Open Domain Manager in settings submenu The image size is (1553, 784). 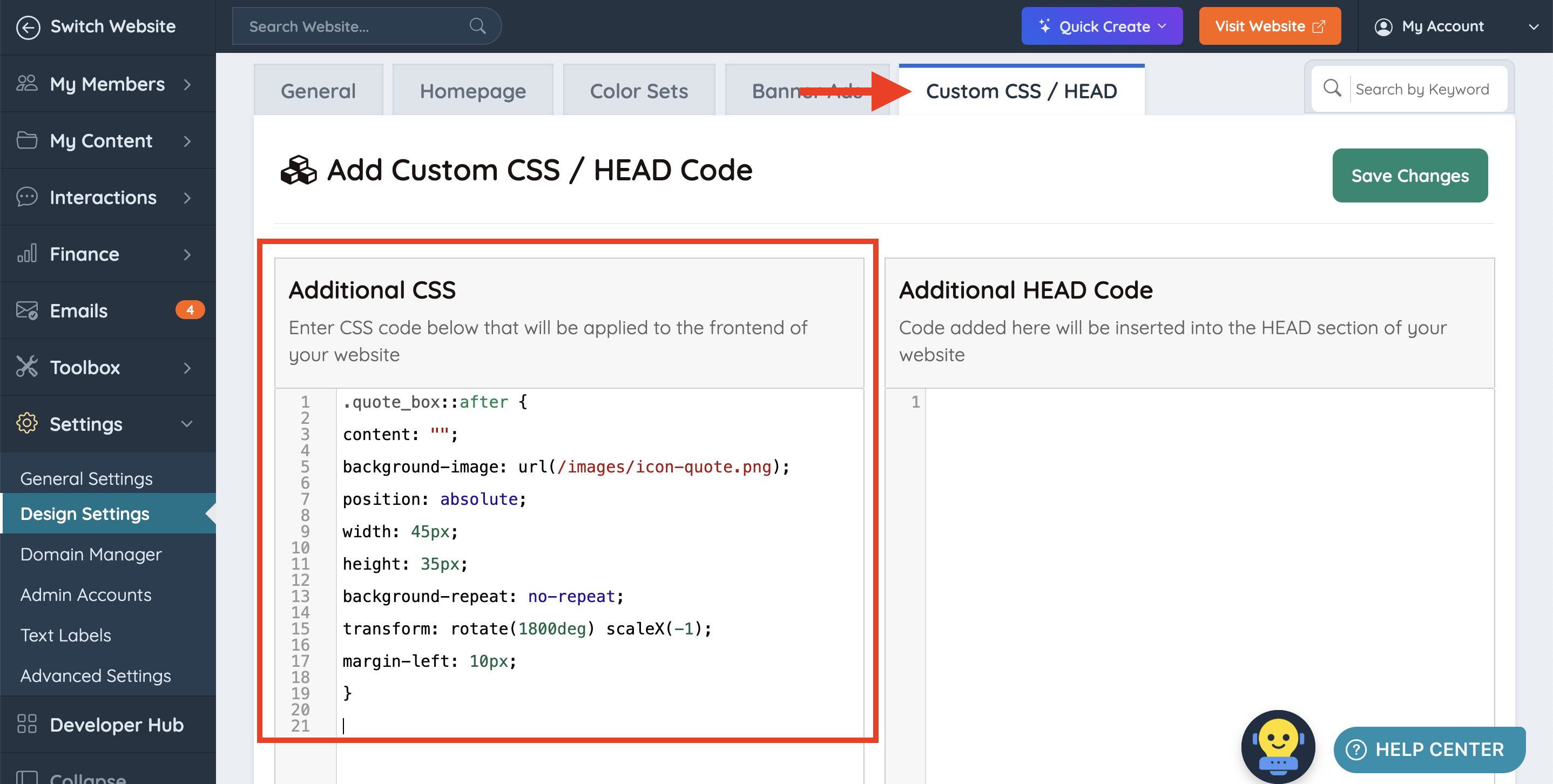point(91,554)
